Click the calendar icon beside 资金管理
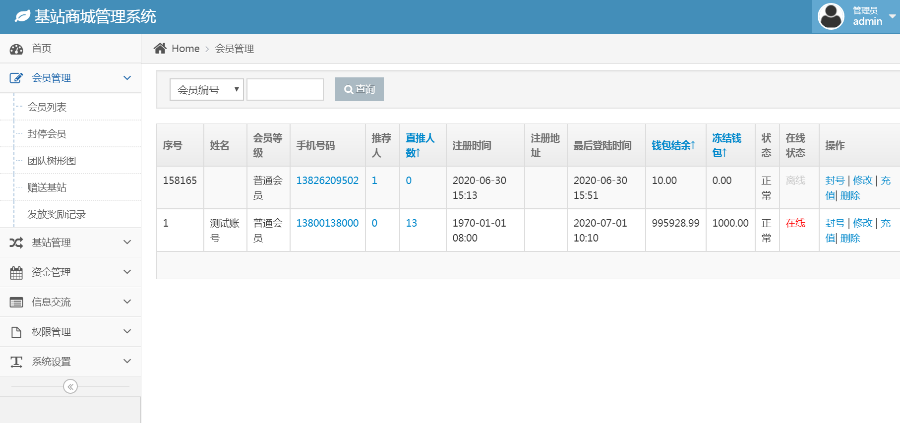This screenshot has width=900, height=423. [16, 272]
